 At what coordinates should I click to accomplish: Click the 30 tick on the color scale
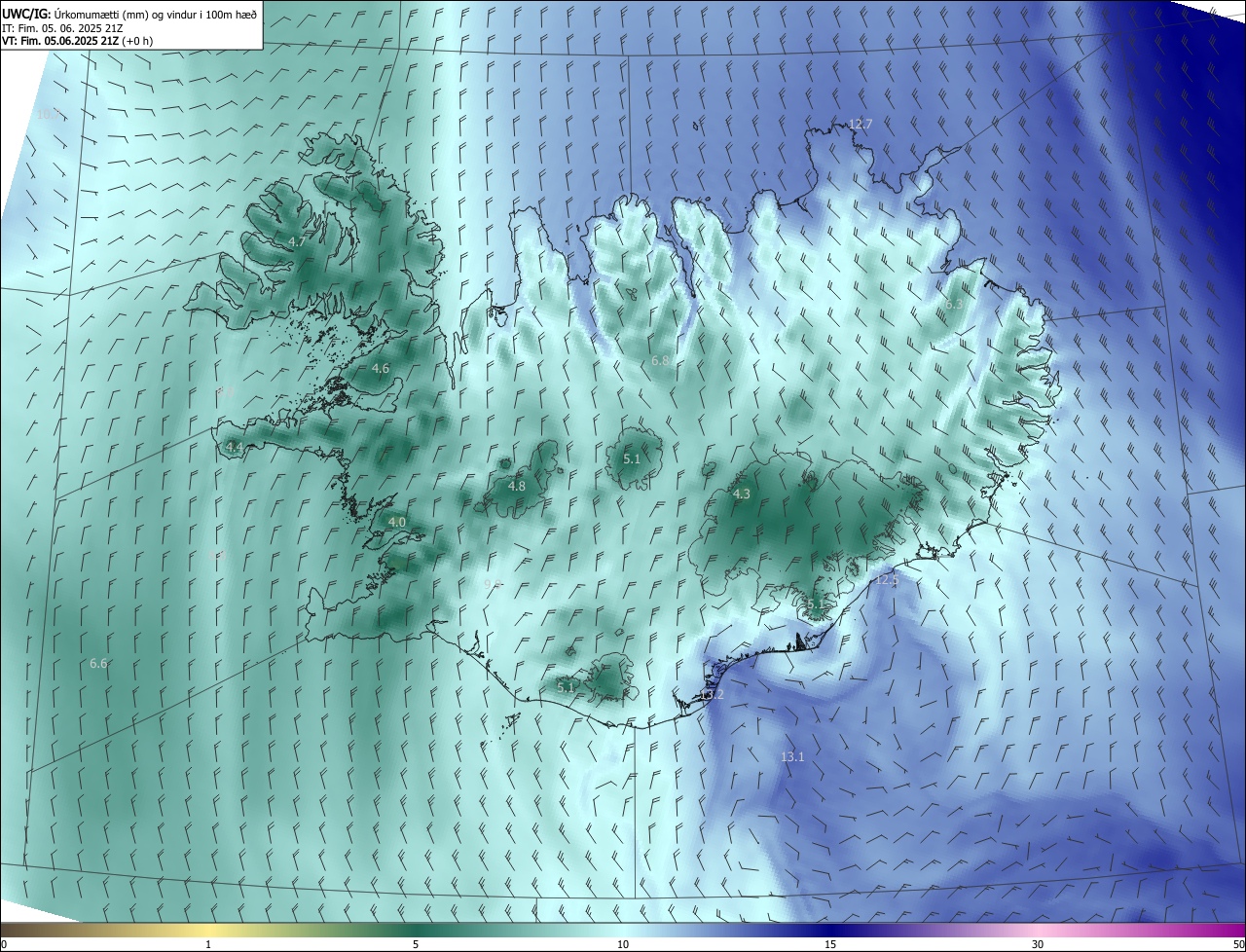point(1038,944)
